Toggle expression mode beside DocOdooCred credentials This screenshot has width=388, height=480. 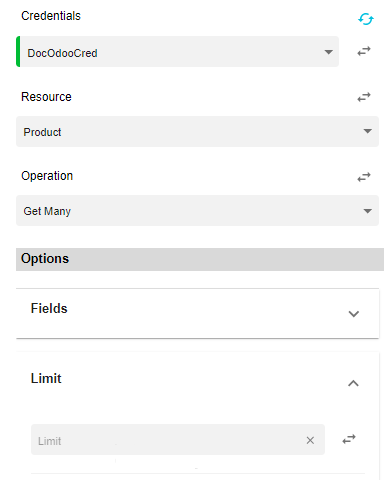tap(364, 51)
